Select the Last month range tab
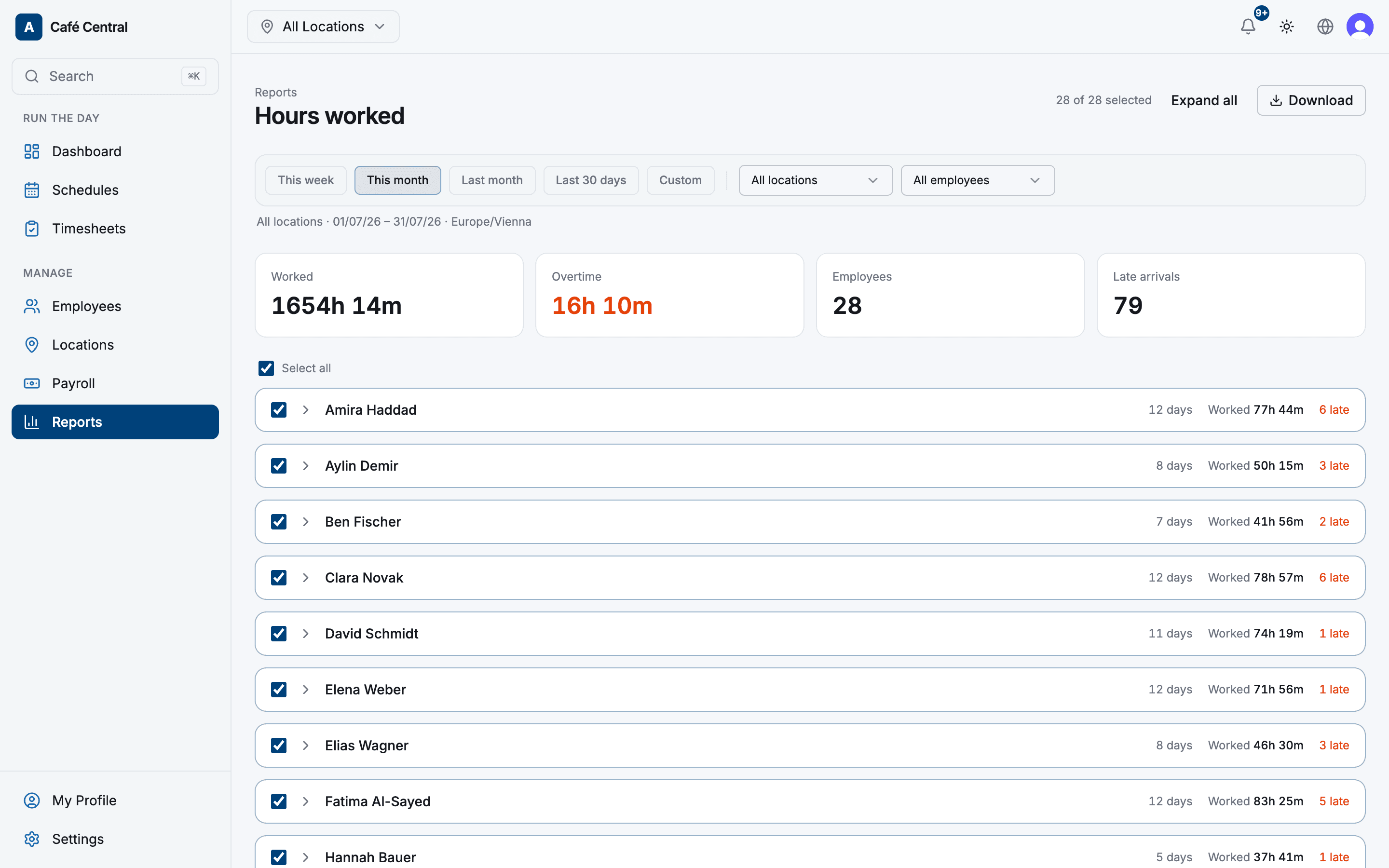The image size is (1389, 868). (x=492, y=180)
